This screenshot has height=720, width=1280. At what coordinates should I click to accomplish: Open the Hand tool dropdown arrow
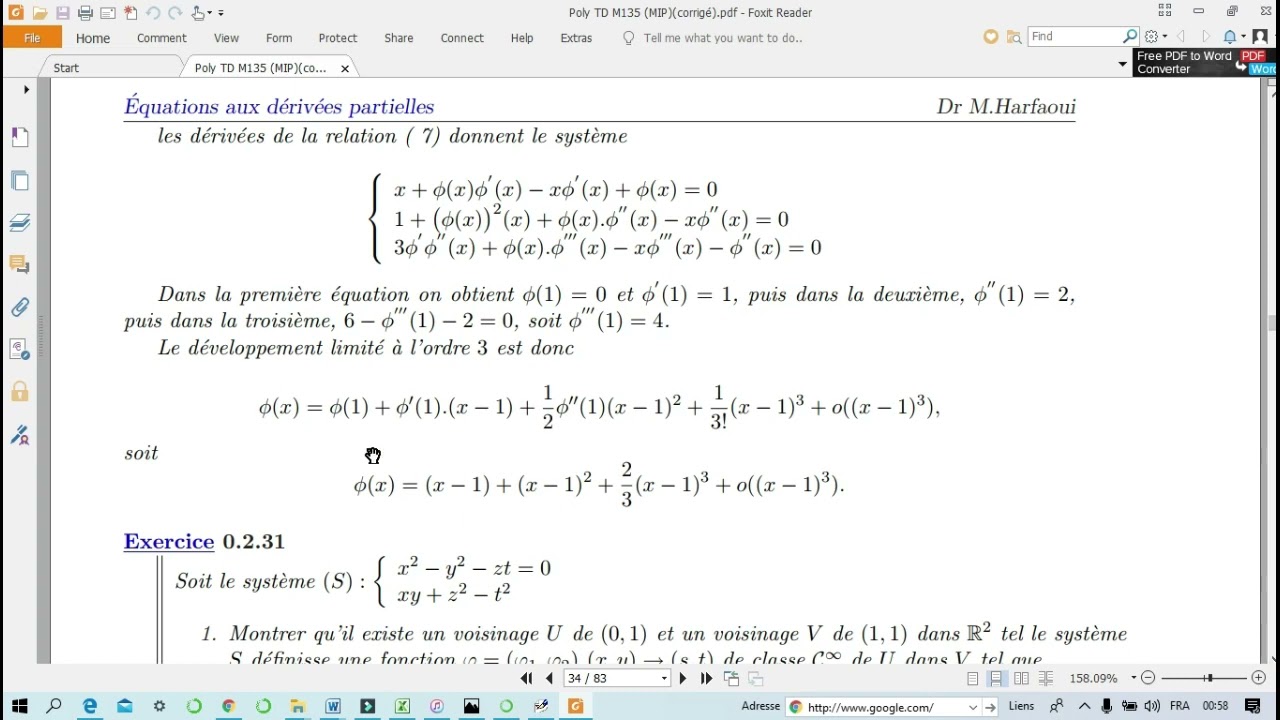[209, 13]
